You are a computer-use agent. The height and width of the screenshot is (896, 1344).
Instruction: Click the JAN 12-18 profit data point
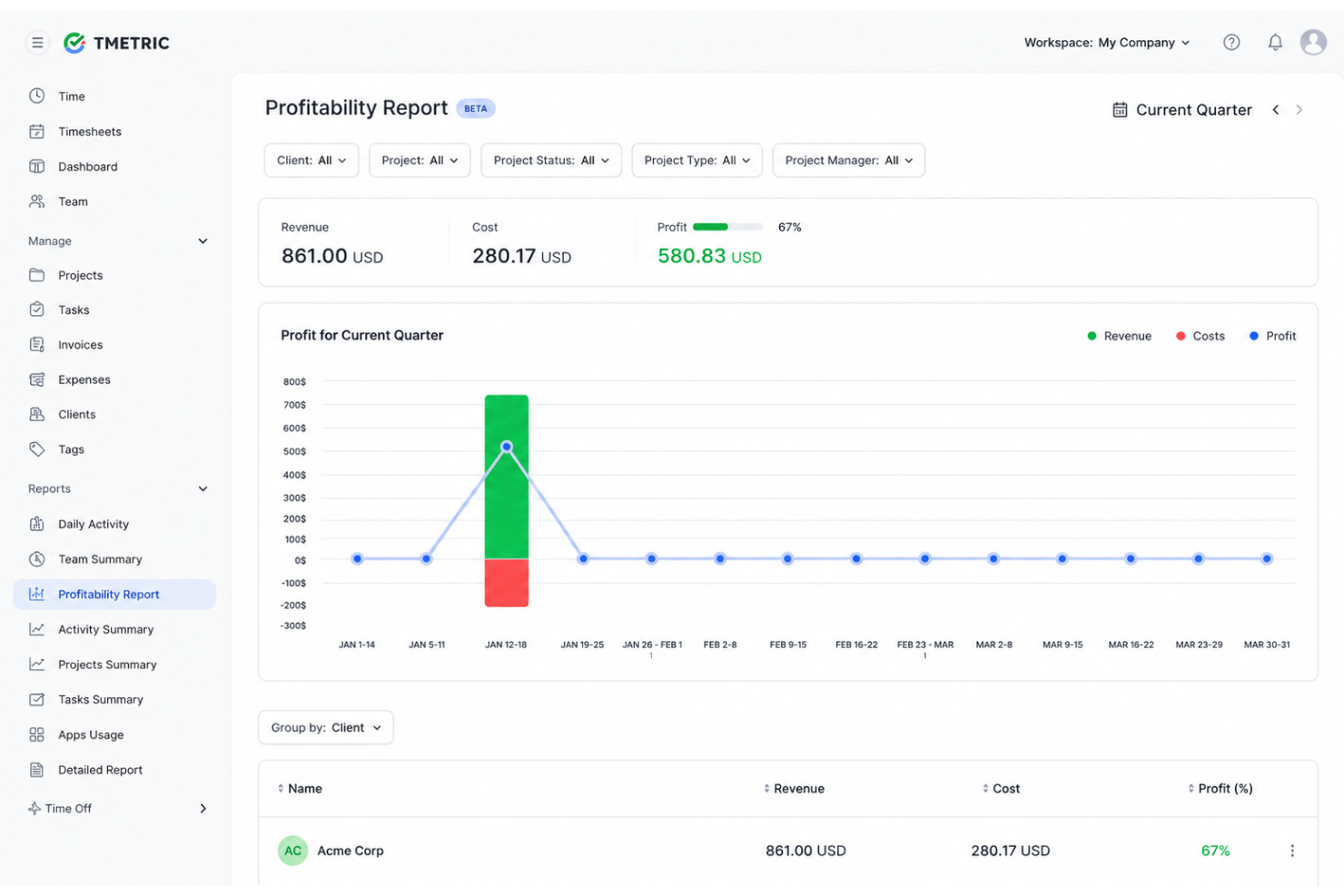tap(507, 447)
